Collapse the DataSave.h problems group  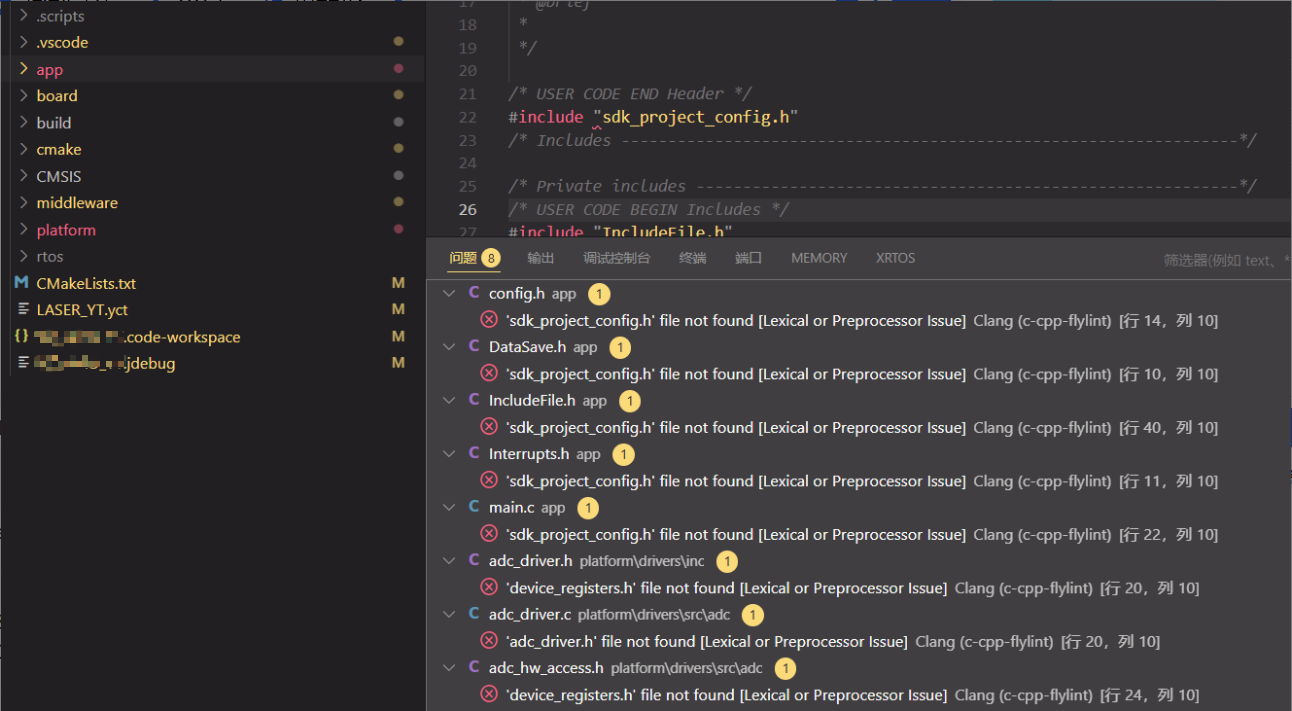click(450, 347)
